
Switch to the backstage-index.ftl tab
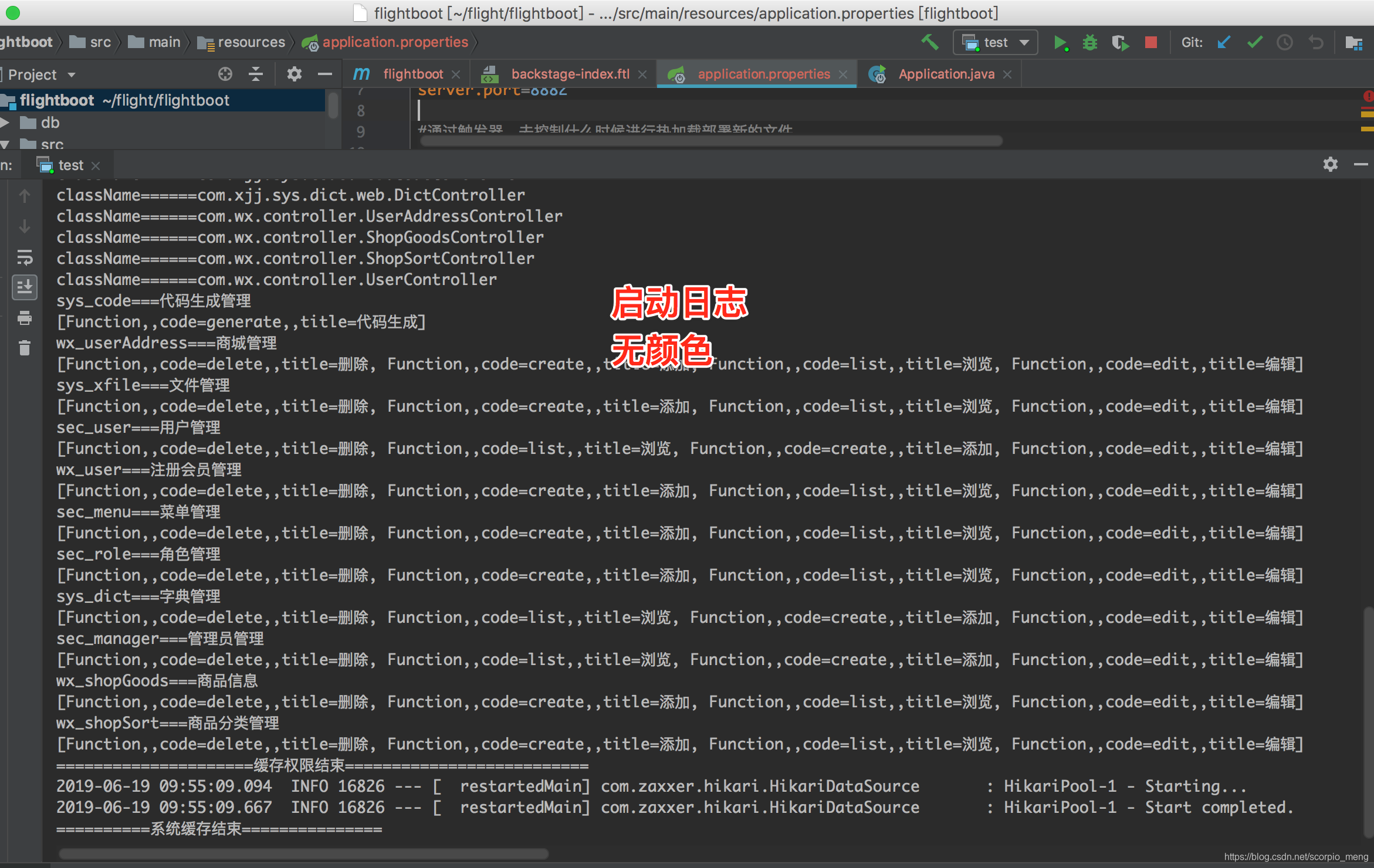pos(570,74)
